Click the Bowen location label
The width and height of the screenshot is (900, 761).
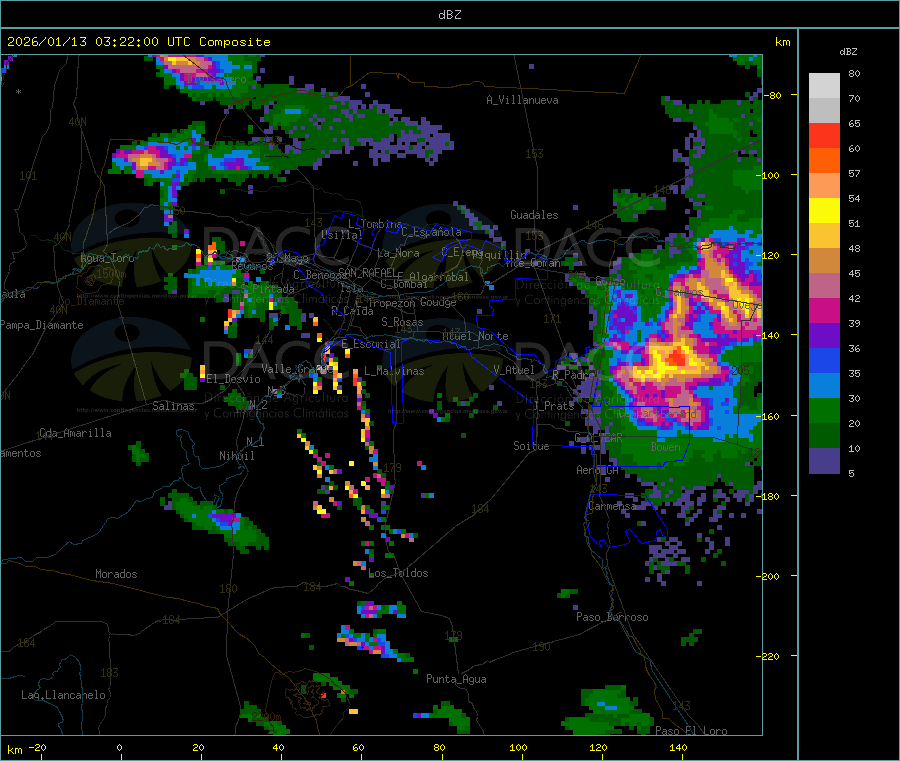coord(665,446)
